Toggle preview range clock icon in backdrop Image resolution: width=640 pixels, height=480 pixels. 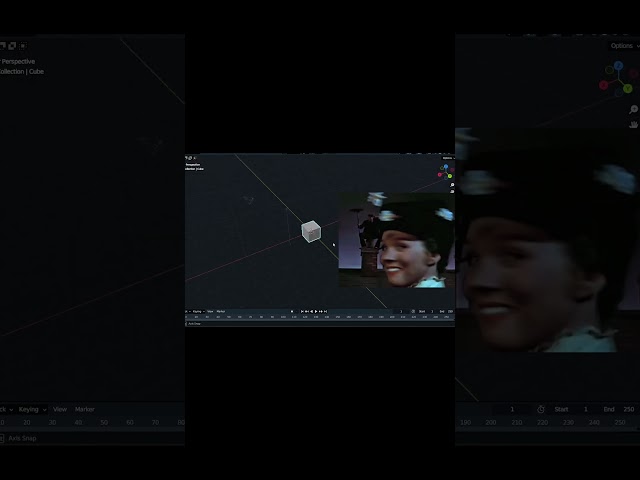coord(541,409)
